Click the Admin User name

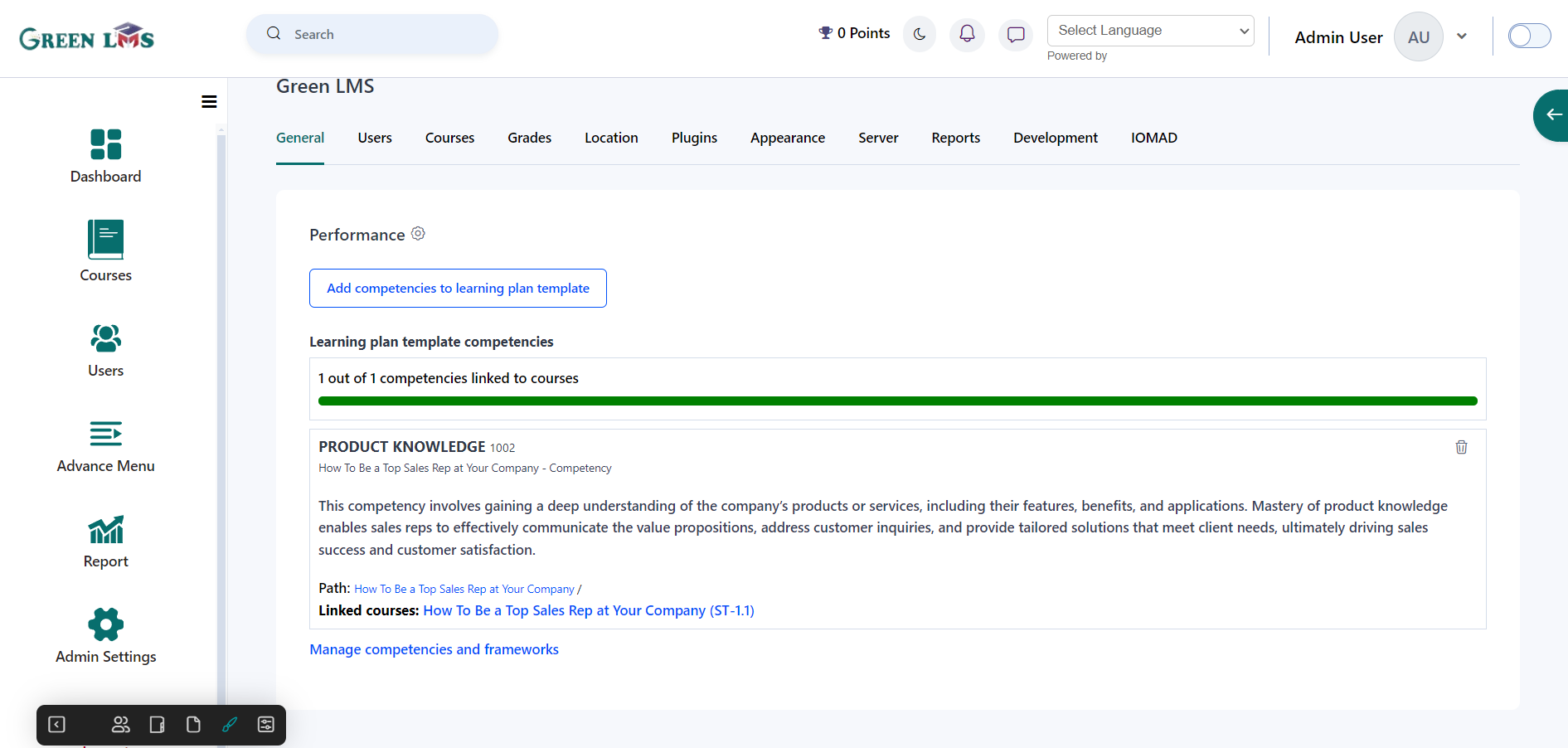point(1338,37)
